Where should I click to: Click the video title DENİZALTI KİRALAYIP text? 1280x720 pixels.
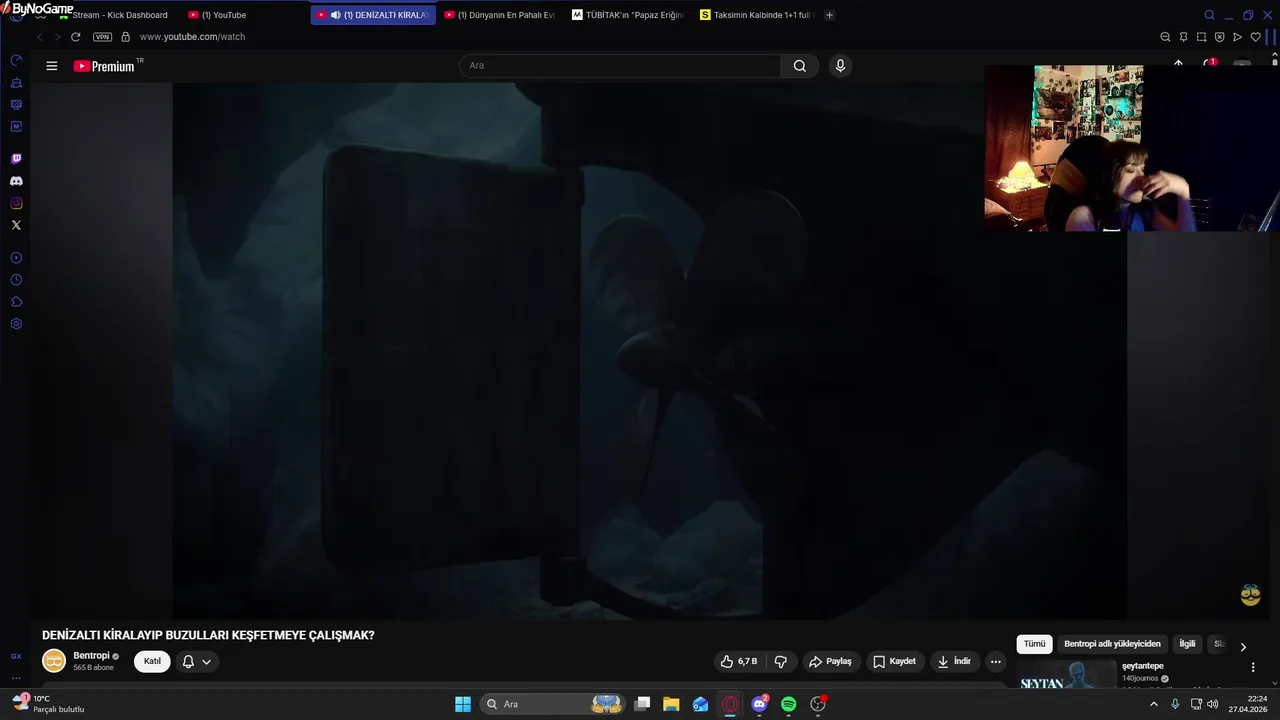point(208,635)
